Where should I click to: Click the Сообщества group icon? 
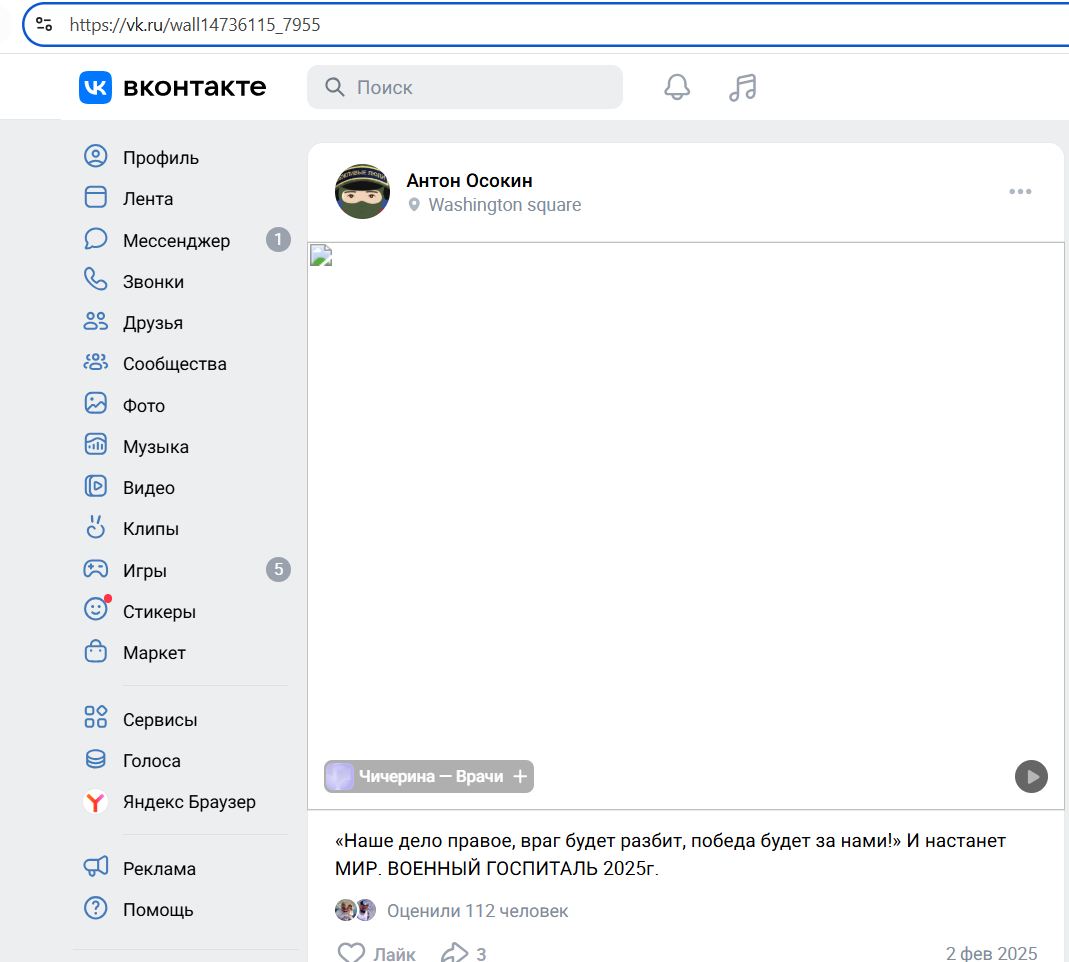tap(95, 363)
